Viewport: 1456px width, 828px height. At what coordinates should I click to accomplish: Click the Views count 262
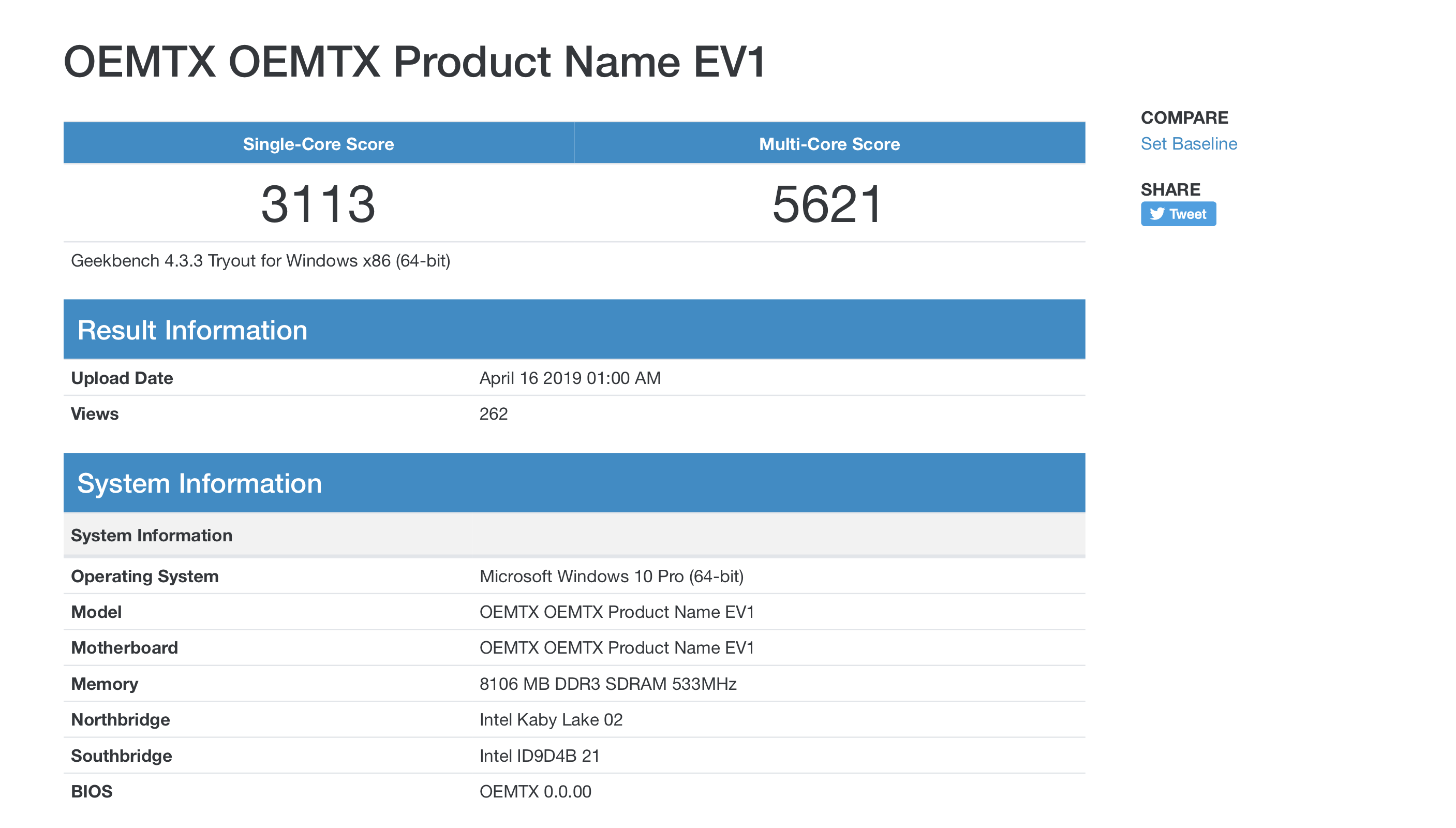point(493,413)
